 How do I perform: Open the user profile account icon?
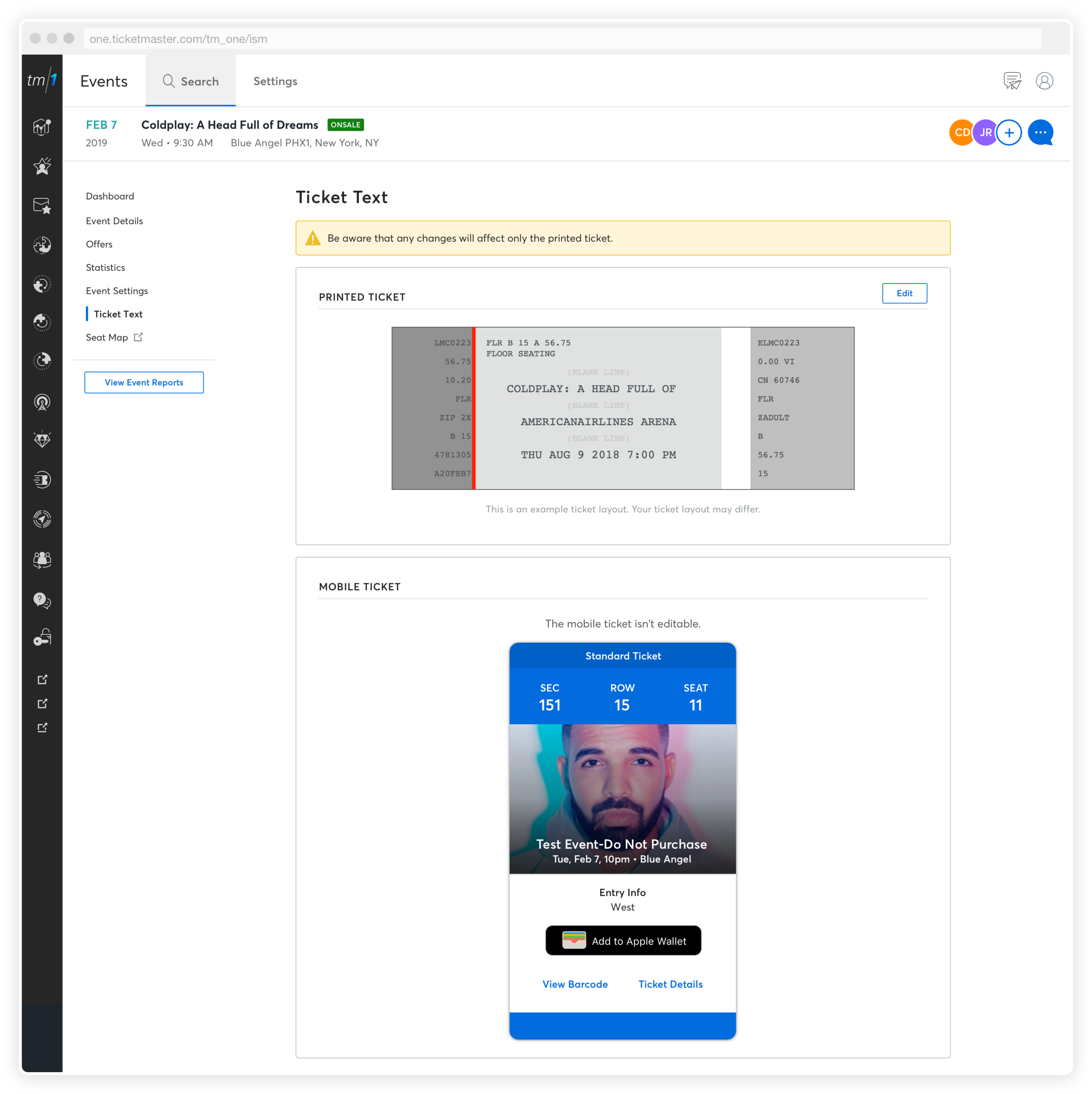1044,81
